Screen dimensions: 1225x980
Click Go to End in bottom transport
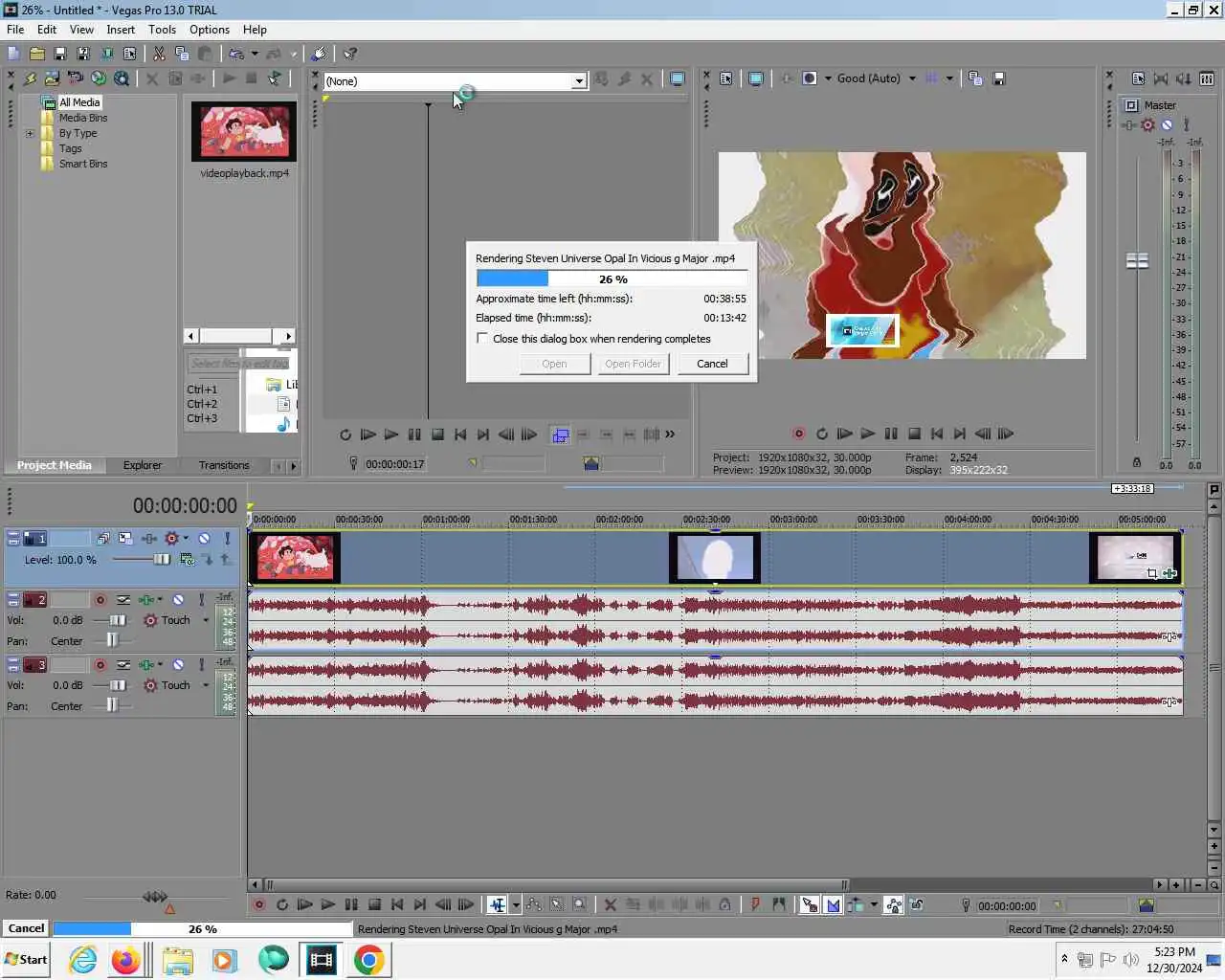[x=420, y=904]
